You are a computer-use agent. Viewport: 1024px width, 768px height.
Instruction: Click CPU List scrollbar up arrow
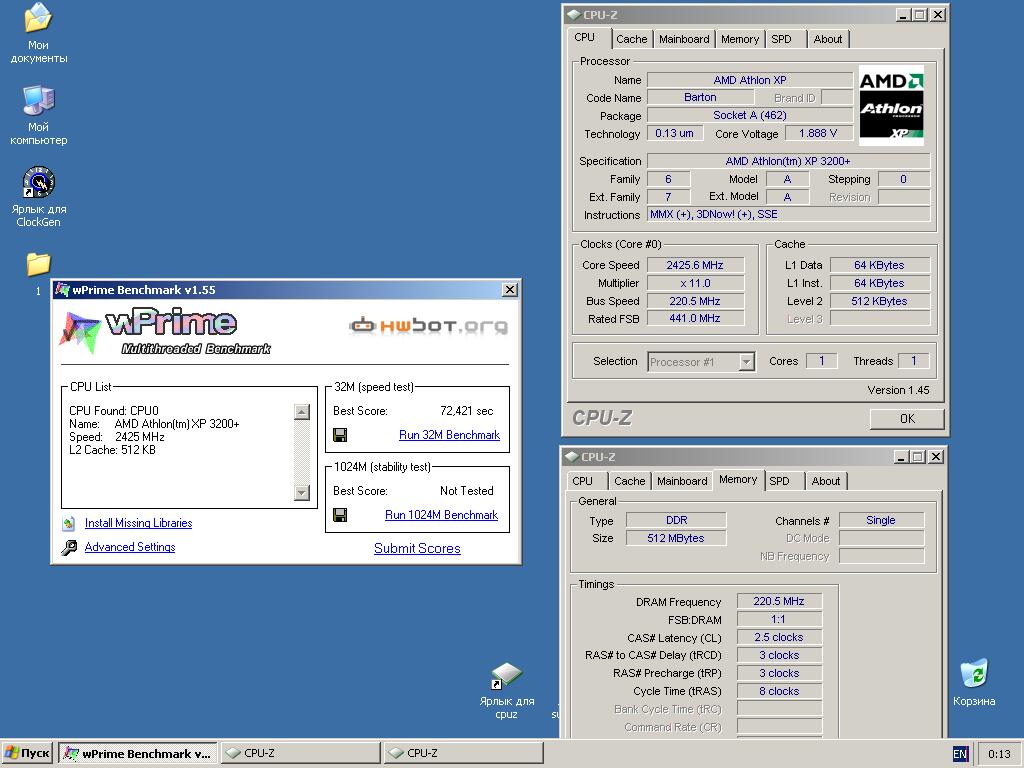(302, 411)
